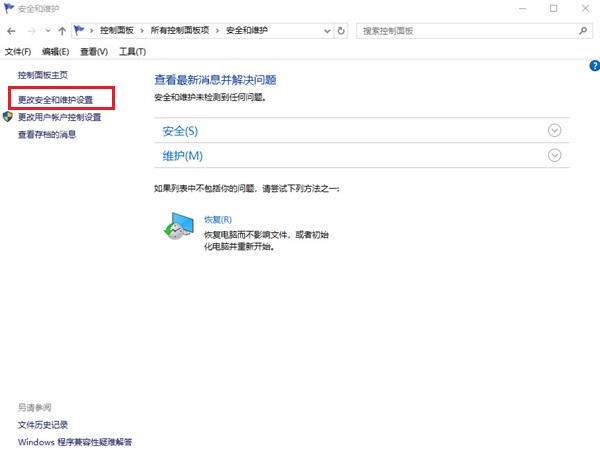600x459 pixels.
Task: Minimize the 安全和维护 window
Action: 523,8
